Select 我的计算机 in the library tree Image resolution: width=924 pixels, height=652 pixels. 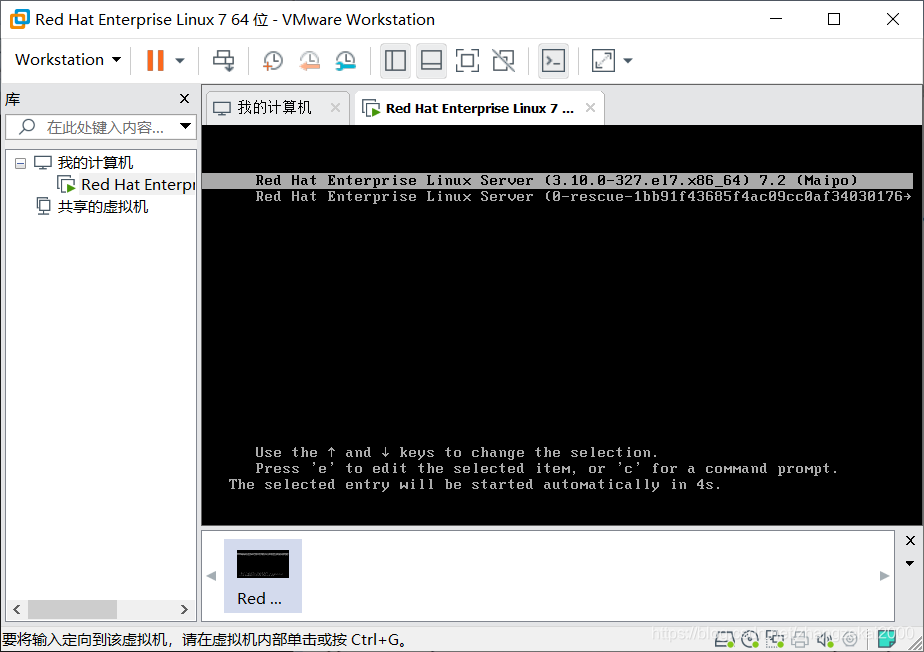pyautogui.click(x=95, y=162)
